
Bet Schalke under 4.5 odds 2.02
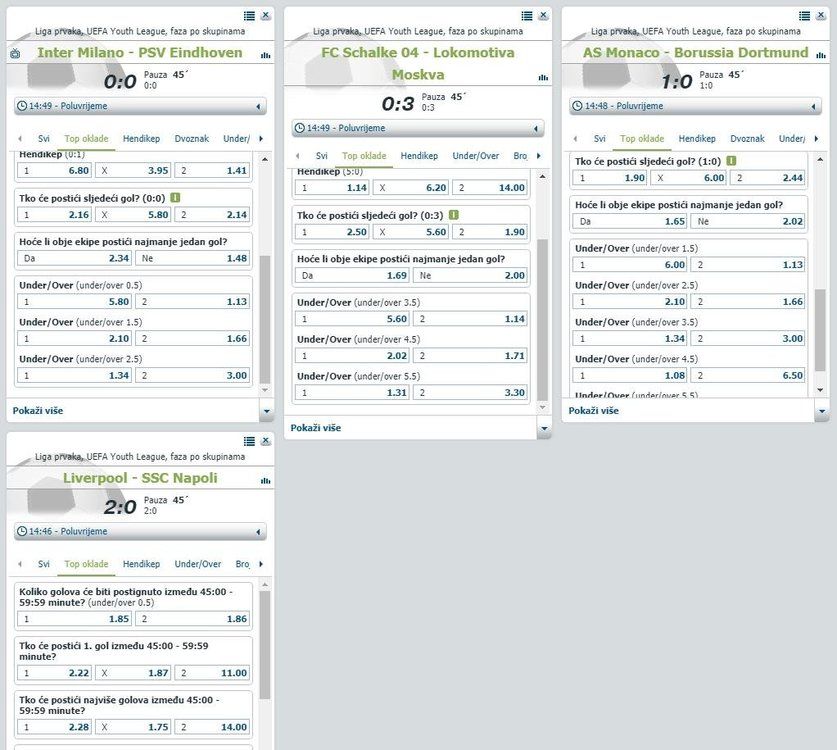(x=352, y=356)
